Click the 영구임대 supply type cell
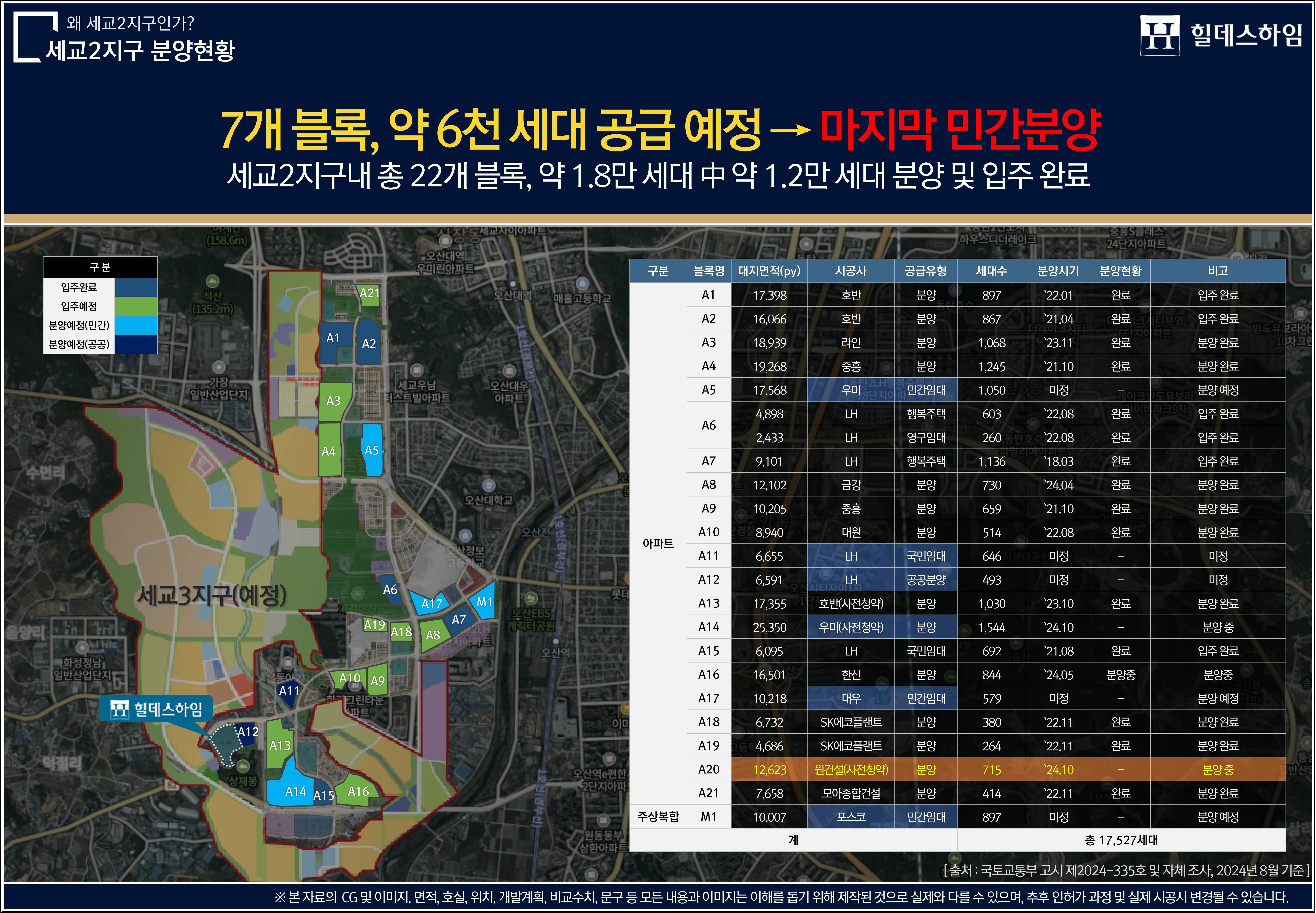Image resolution: width=1316 pixels, height=913 pixels. pos(926,437)
